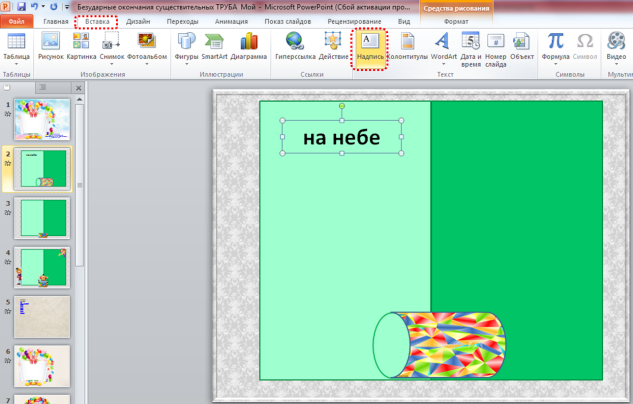Click inside the 'на небе' text box
The width and height of the screenshot is (633, 404).
[x=342, y=137]
